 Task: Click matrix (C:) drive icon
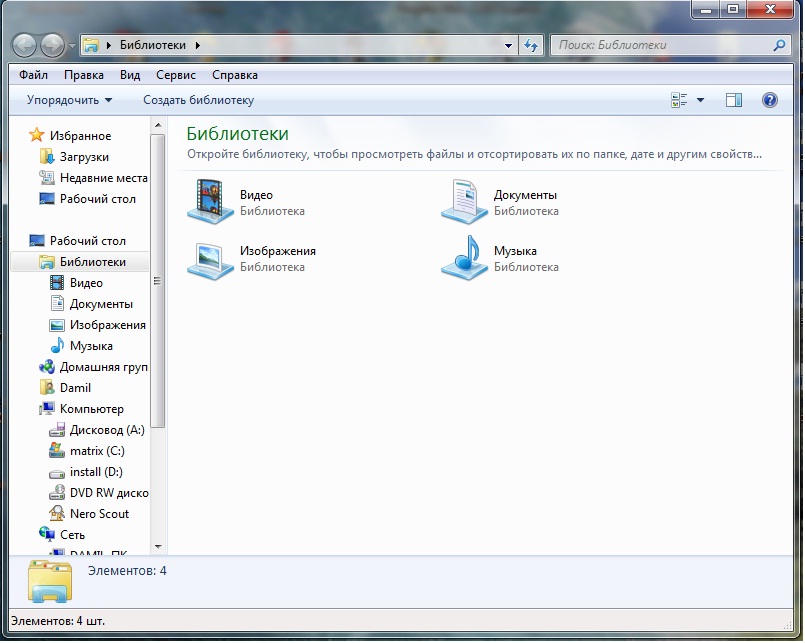(x=57, y=451)
